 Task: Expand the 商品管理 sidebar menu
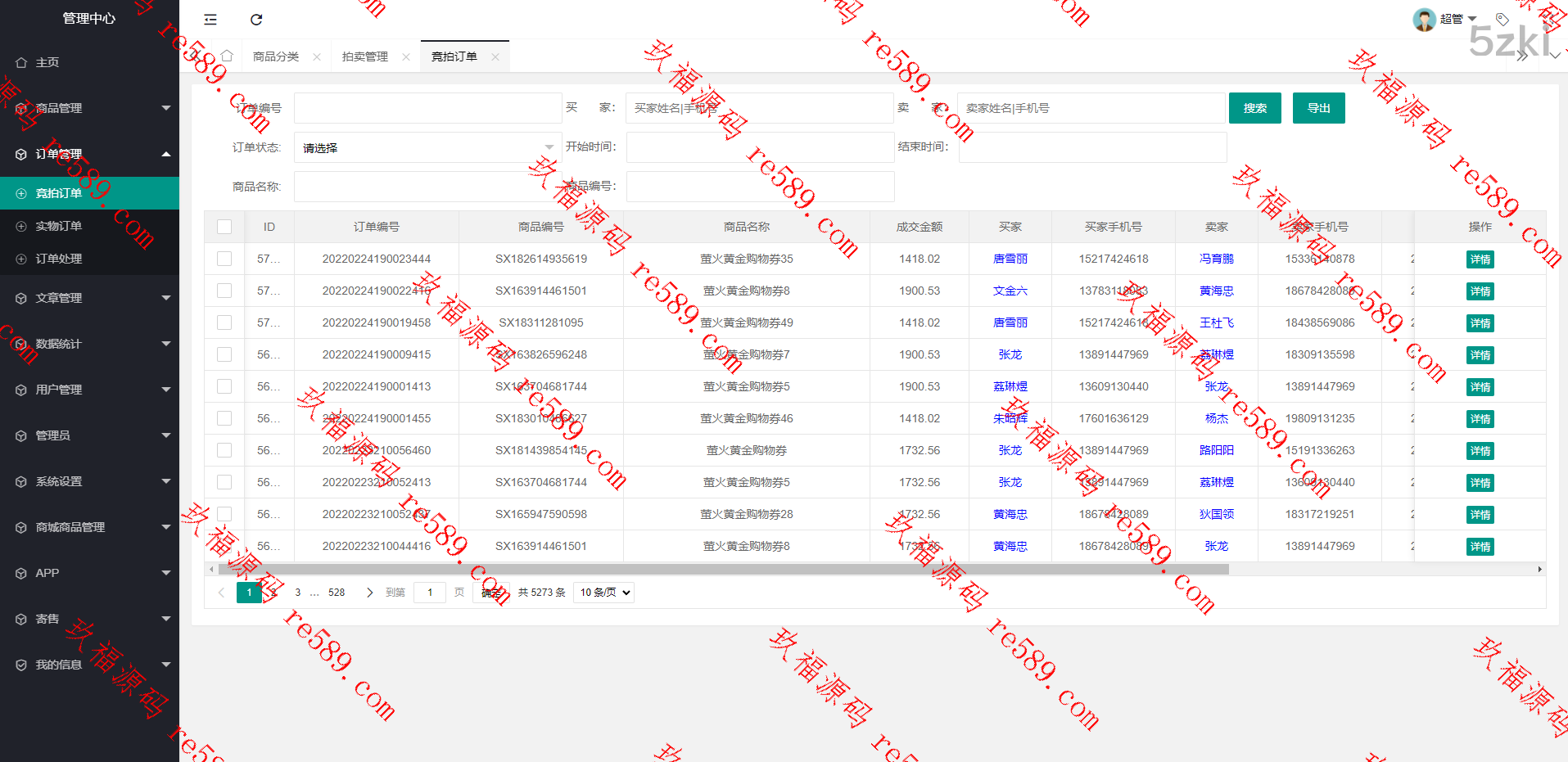pos(89,108)
